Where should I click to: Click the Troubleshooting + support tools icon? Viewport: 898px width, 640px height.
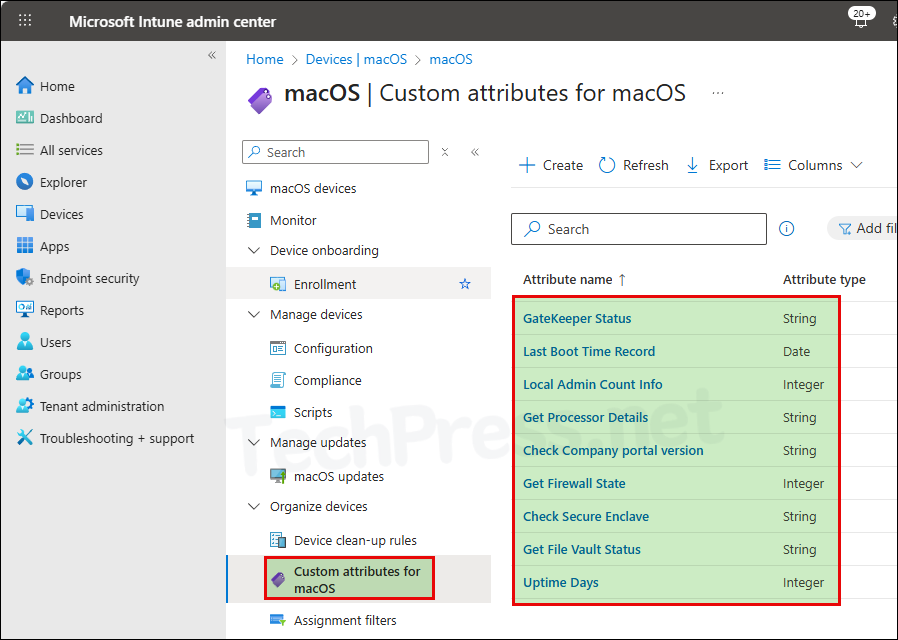coord(25,438)
